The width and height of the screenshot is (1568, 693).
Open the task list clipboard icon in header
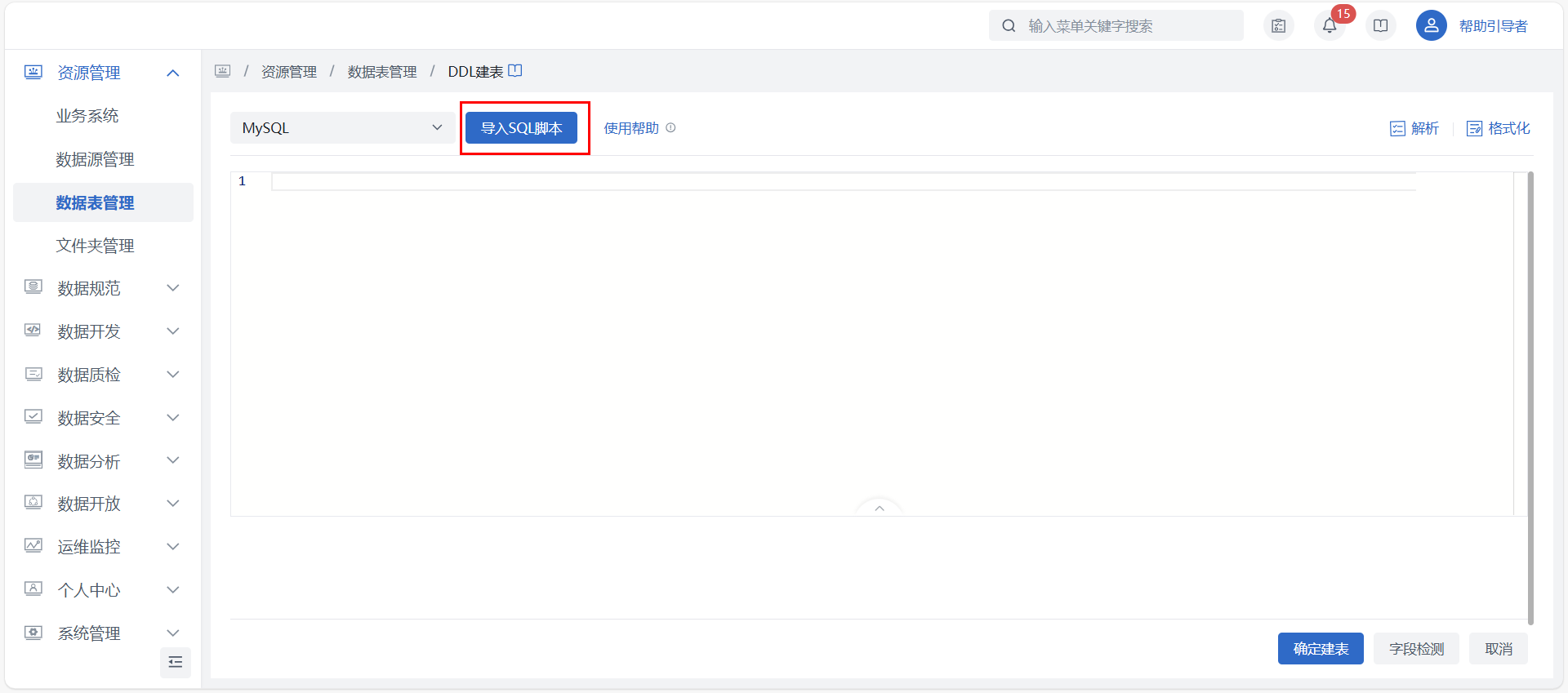(x=1279, y=25)
